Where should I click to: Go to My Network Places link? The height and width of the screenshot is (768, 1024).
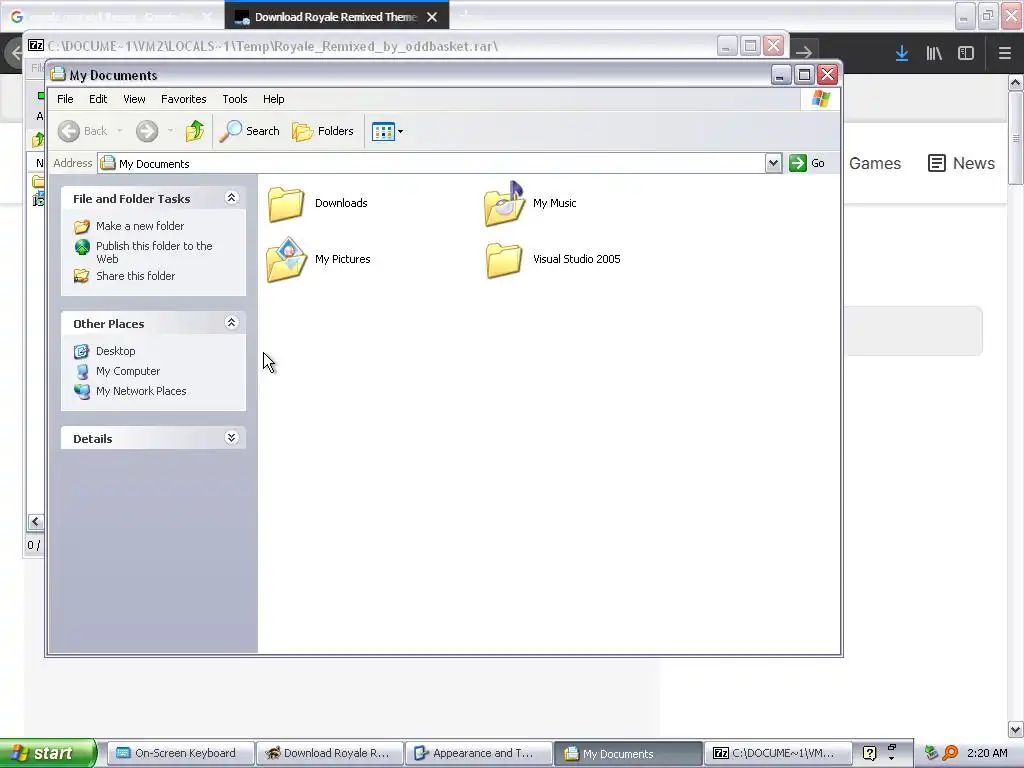click(141, 391)
